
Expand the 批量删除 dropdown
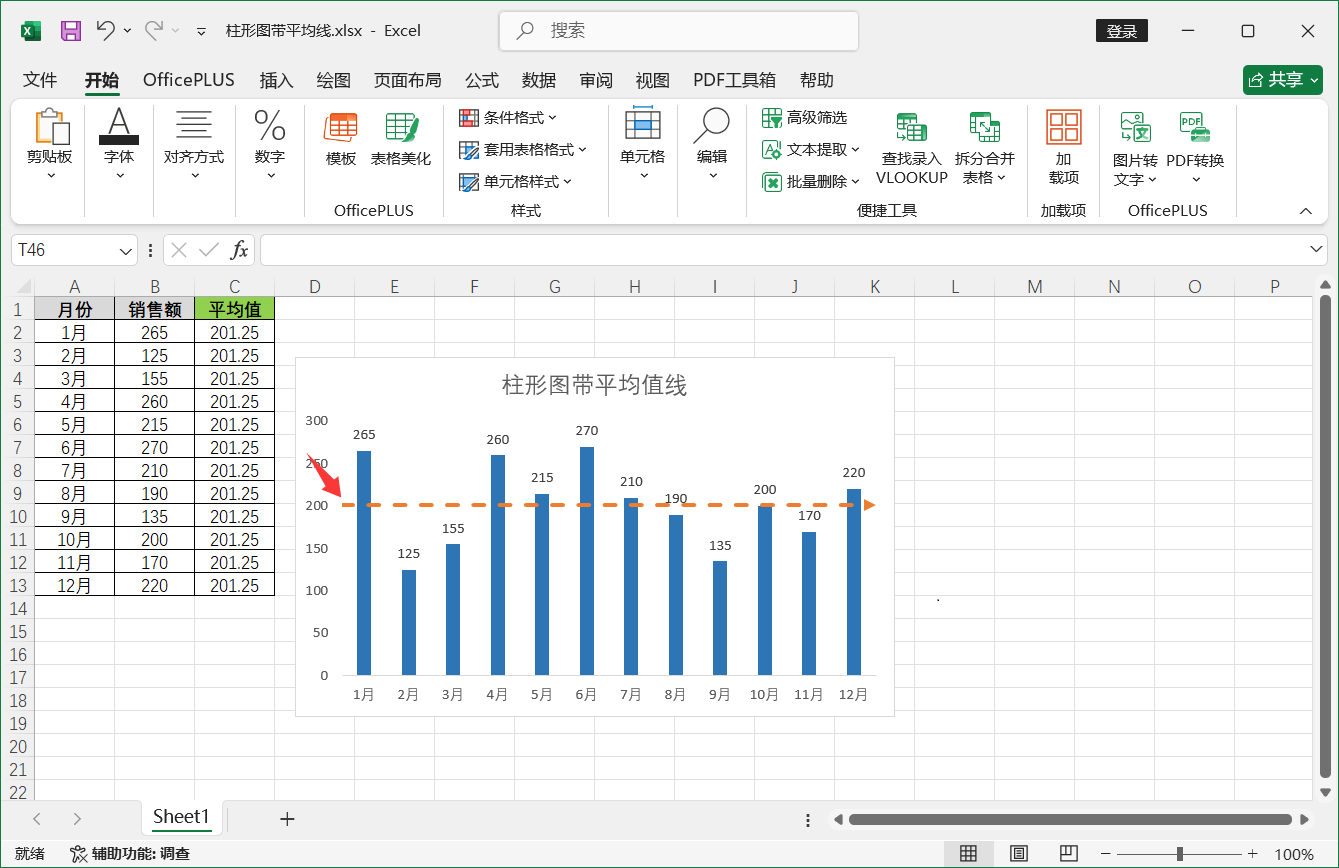[x=811, y=182]
